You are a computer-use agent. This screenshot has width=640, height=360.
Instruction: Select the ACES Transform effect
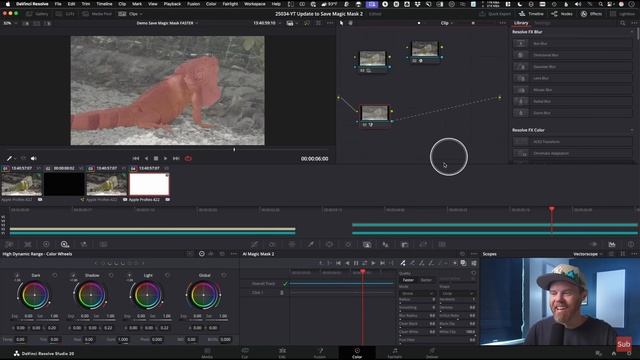coord(572,142)
